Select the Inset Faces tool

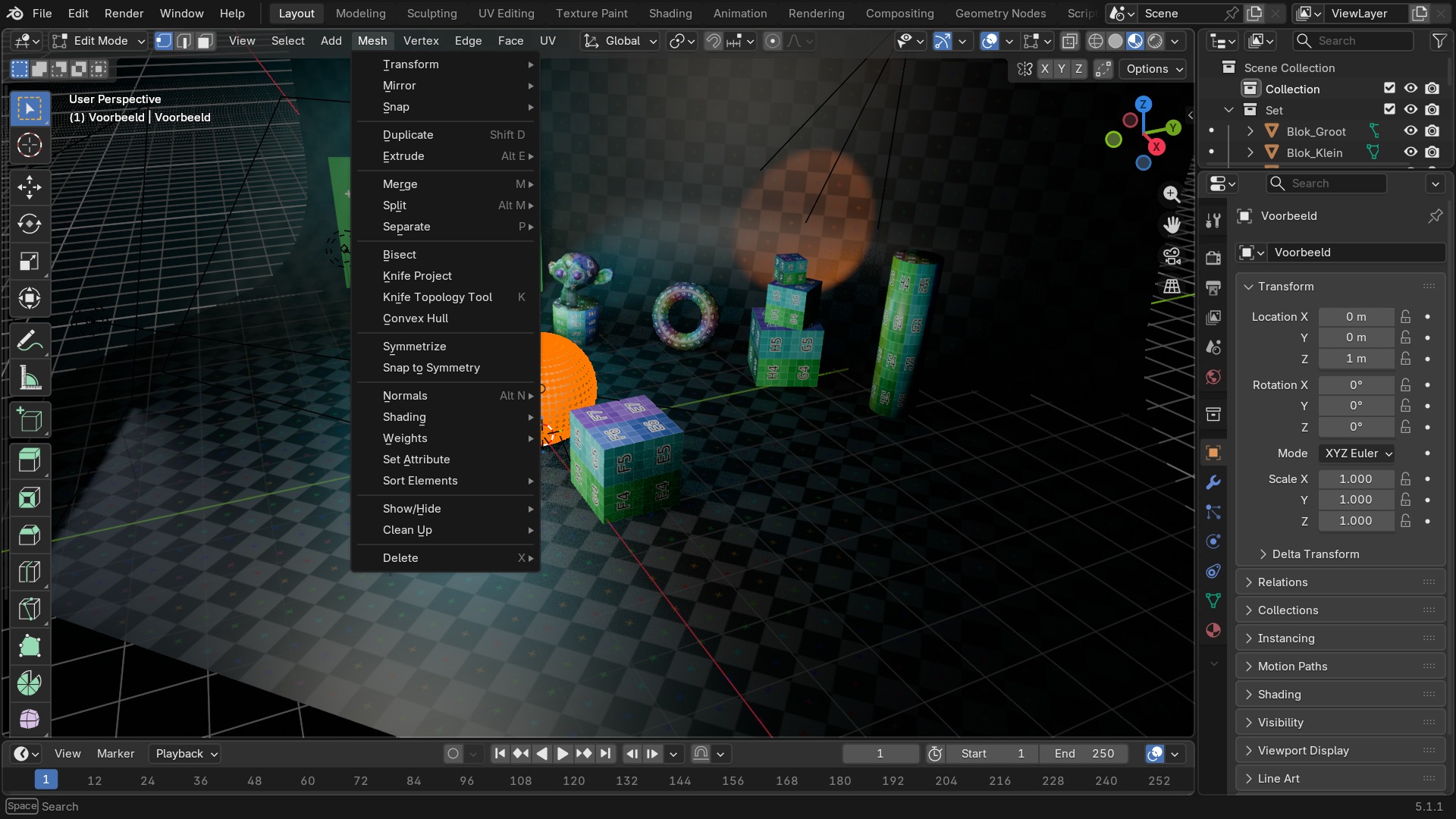click(x=30, y=497)
